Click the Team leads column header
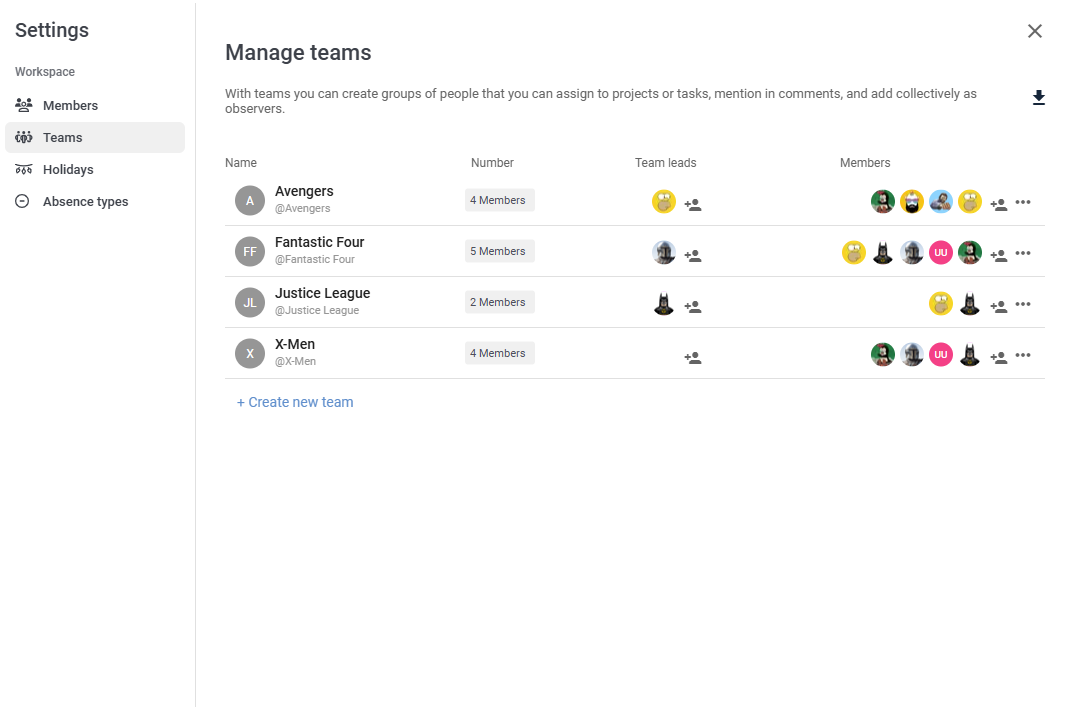 pos(665,162)
